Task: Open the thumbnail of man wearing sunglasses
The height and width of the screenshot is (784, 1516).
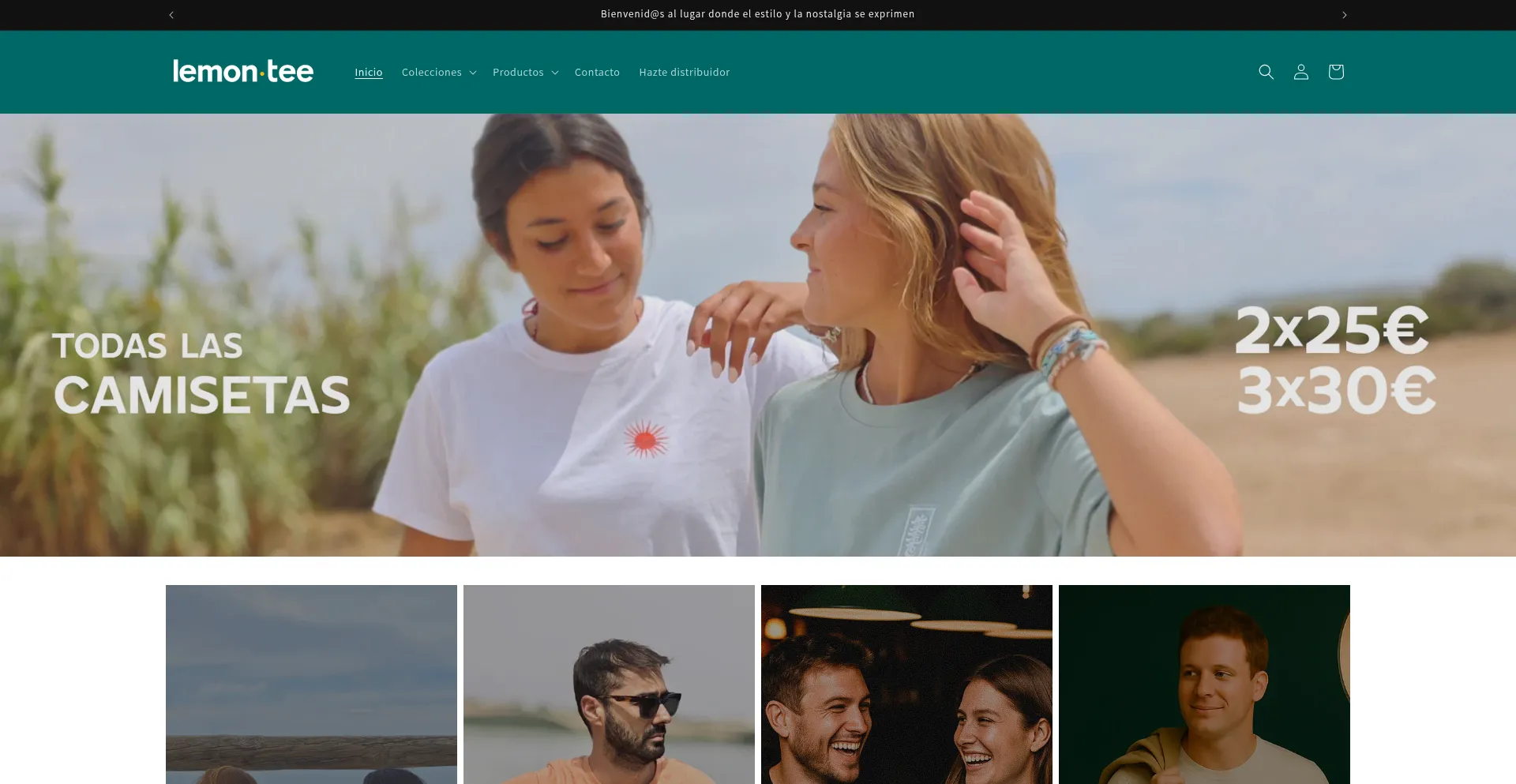Action: tap(609, 684)
